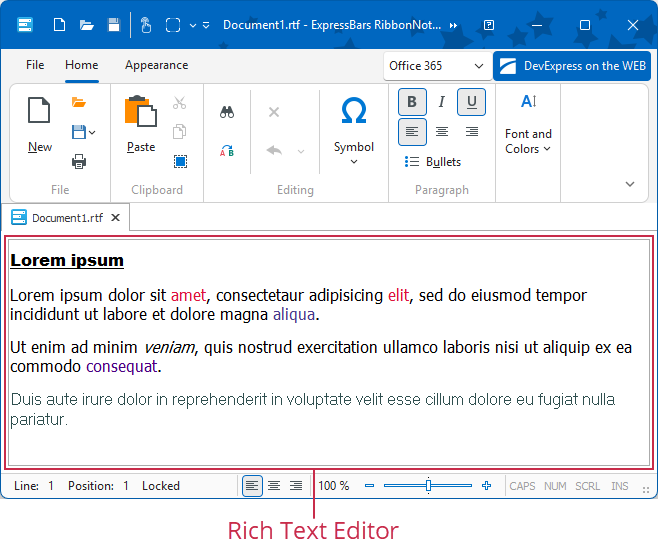This screenshot has width=658, height=540.
Task: Expand the save options arrow in ribbon
Action: coord(92,133)
